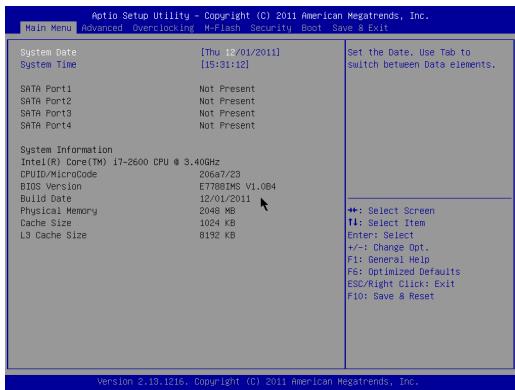515x390 pixels.
Task: Click Not Present status for SATA Port4
Action: (x=227, y=126)
